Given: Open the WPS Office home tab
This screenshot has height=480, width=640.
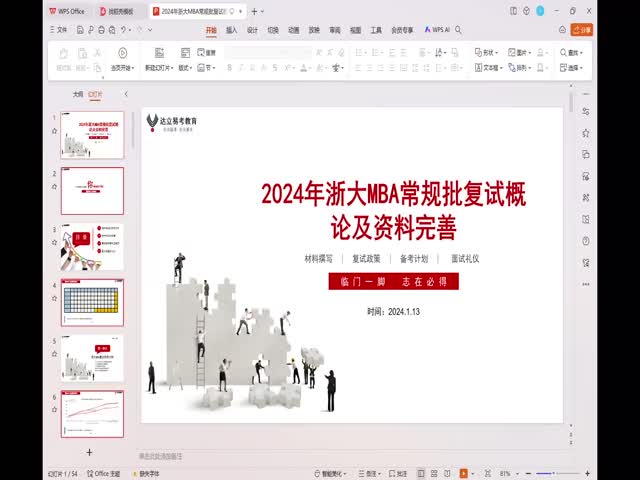Looking at the screenshot, I should [x=67, y=11].
